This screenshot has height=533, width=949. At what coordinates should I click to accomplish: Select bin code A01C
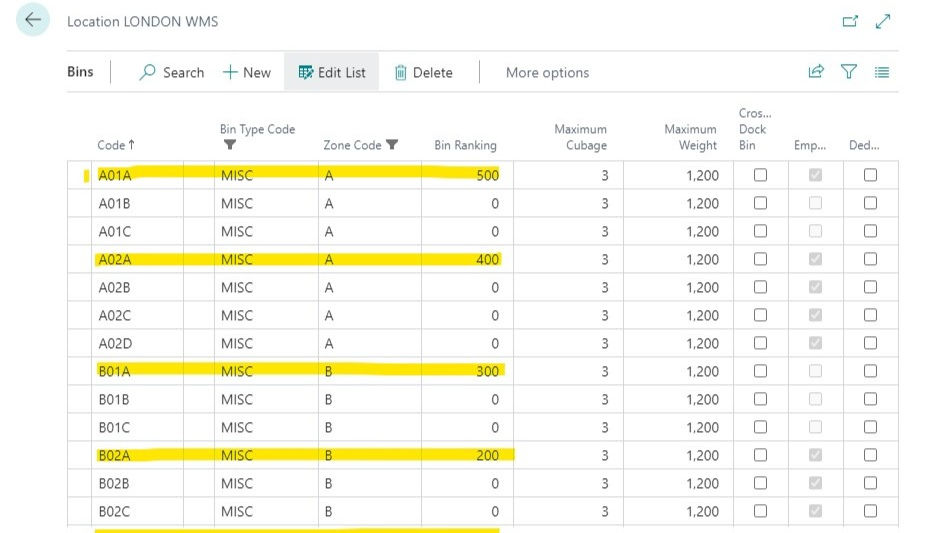[x=115, y=231]
